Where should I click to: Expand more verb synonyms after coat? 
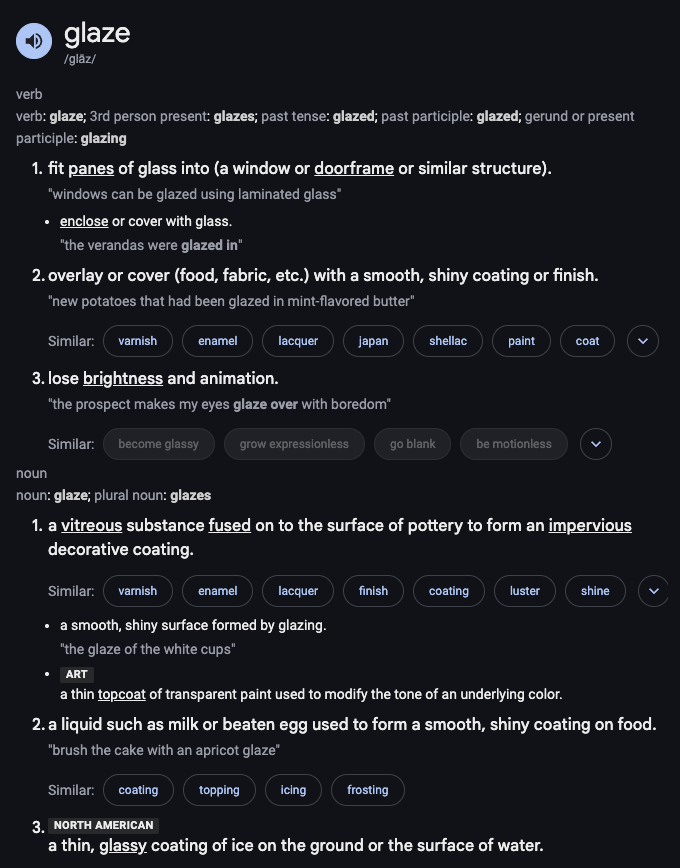[643, 341]
